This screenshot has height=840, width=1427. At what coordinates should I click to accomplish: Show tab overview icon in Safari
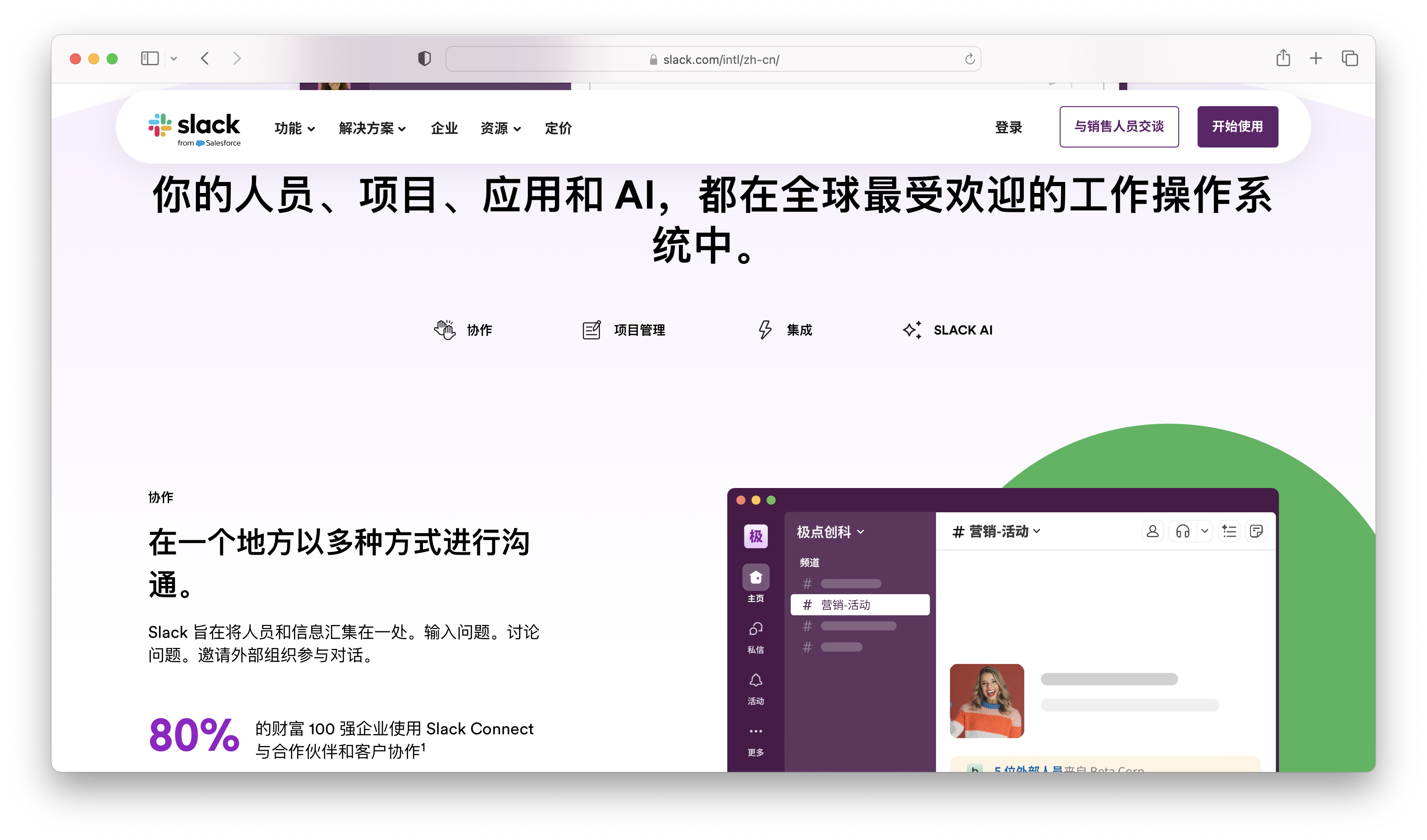click(x=1349, y=58)
